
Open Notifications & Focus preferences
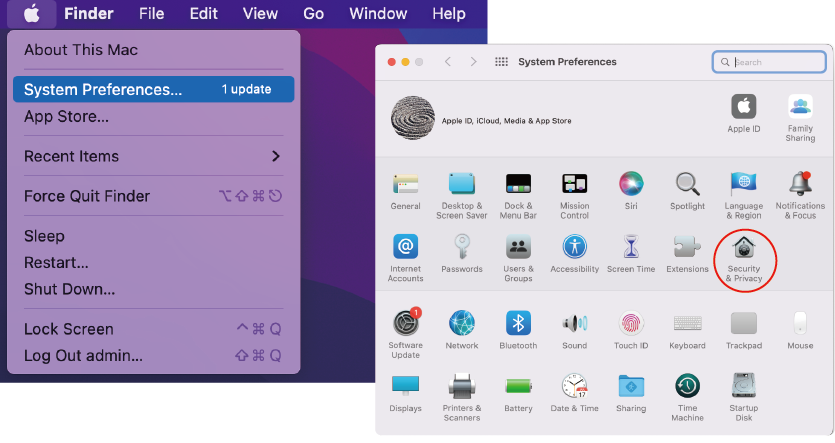[x=800, y=196]
